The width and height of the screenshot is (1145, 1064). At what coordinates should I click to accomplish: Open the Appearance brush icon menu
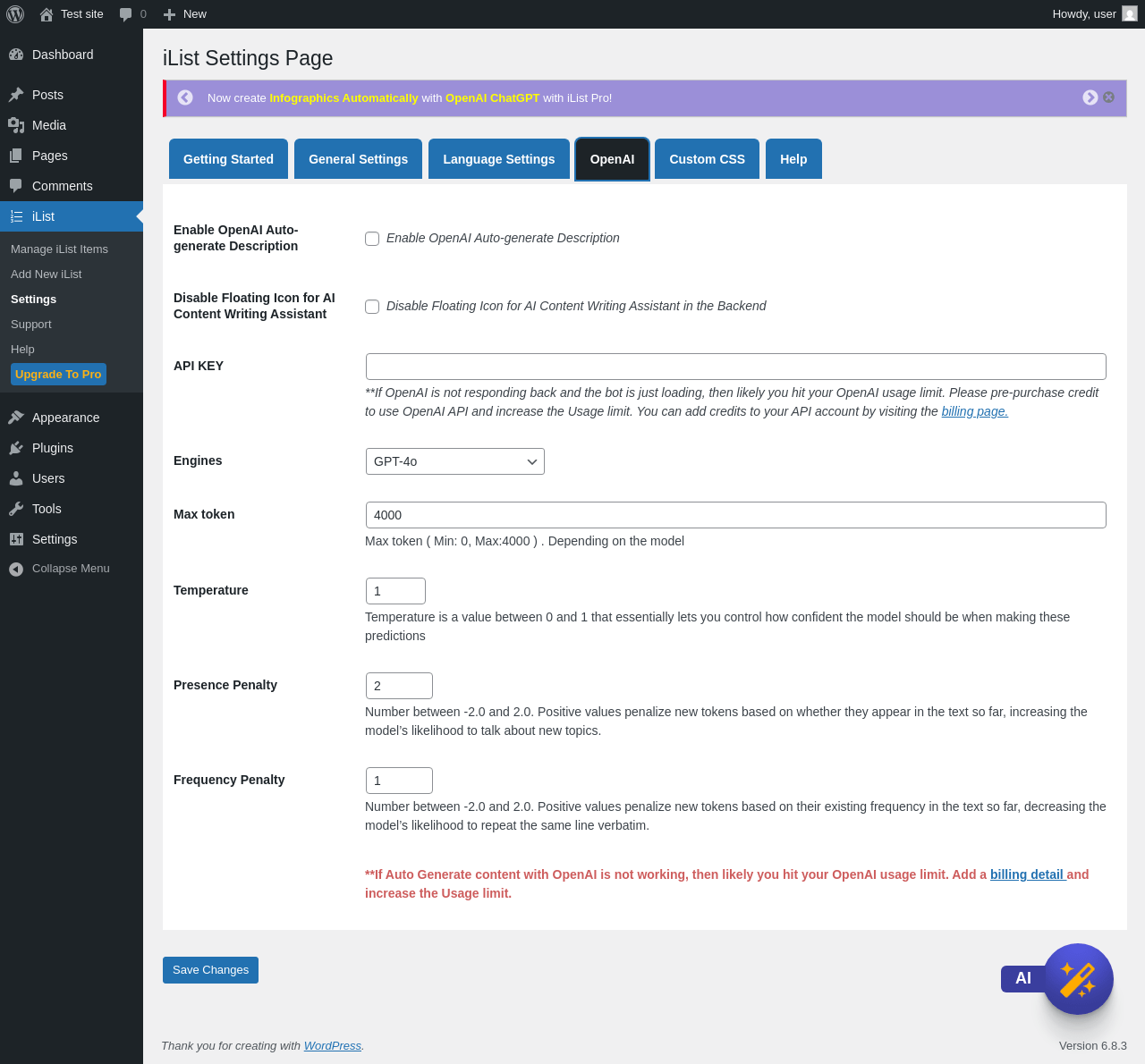[x=16, y=418]
